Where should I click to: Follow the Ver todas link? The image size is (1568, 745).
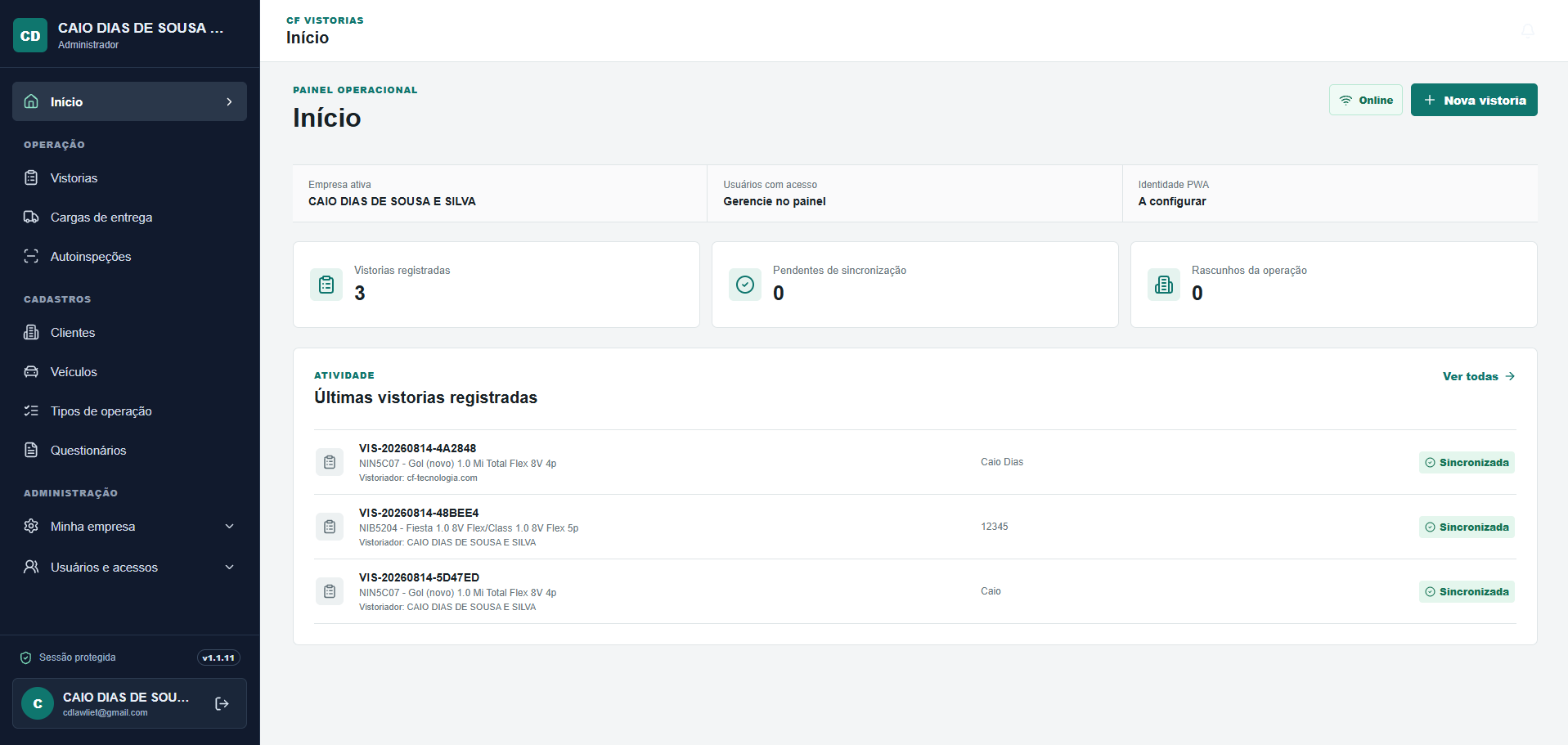coord(1479,376)
